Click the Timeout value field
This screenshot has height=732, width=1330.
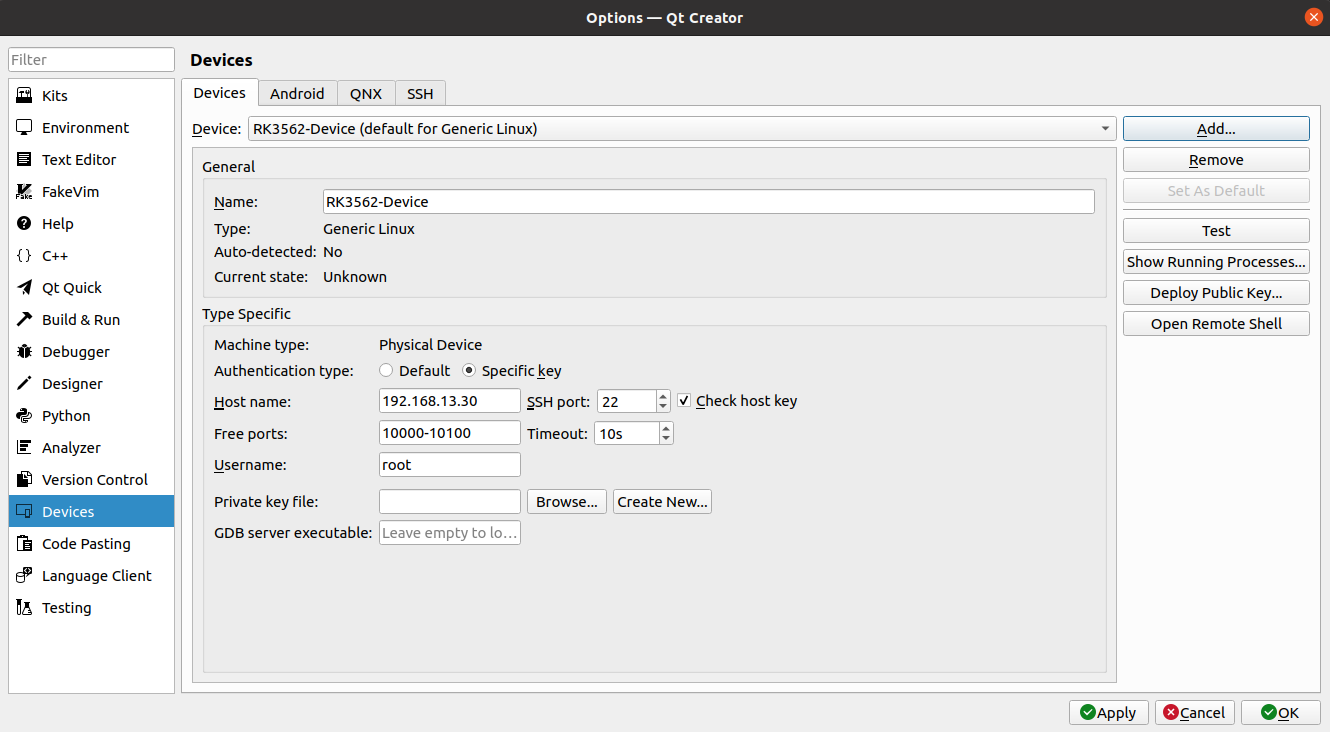point(627,434)
